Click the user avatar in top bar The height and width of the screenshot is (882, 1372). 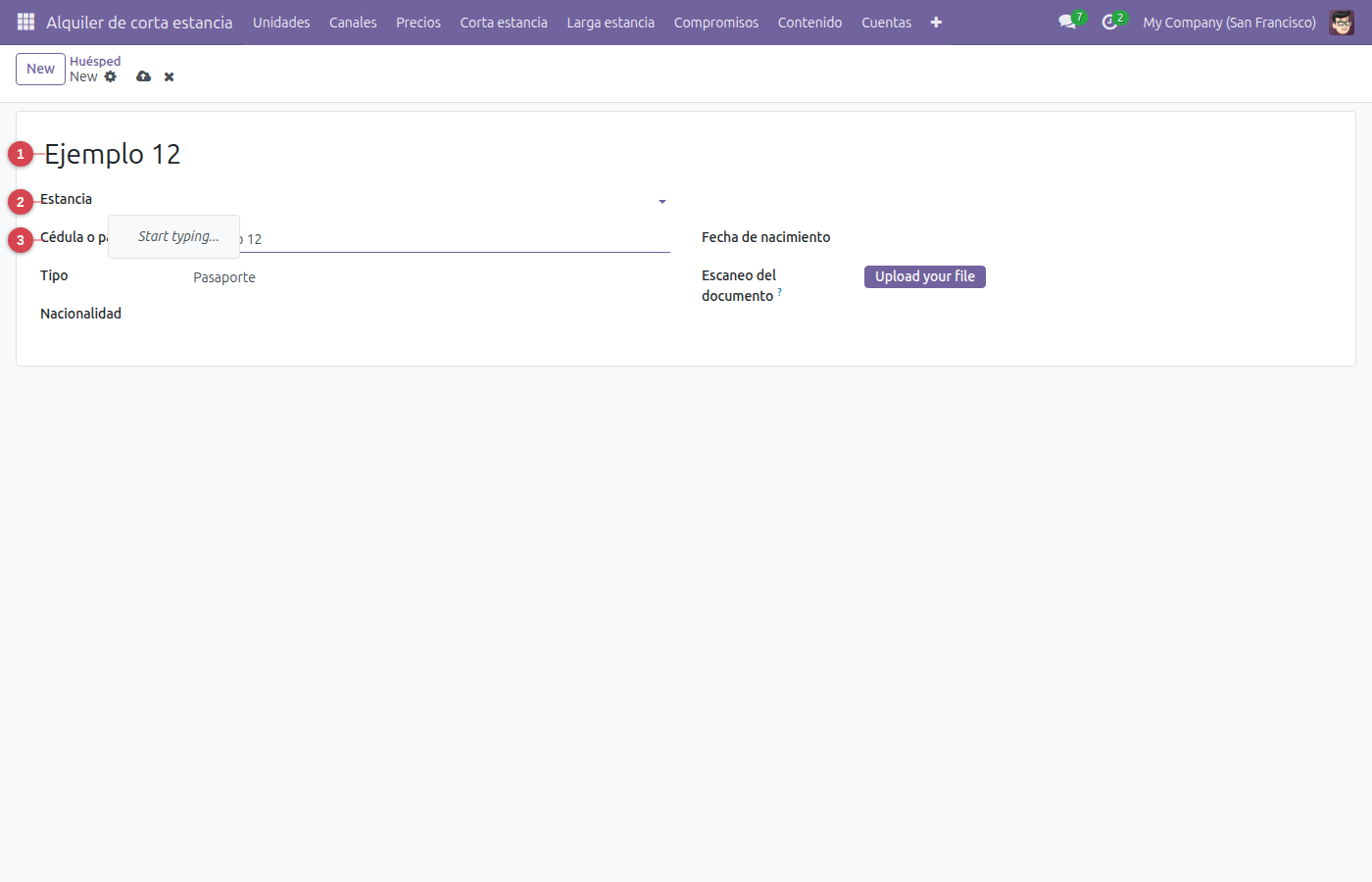pos(1342,22)
